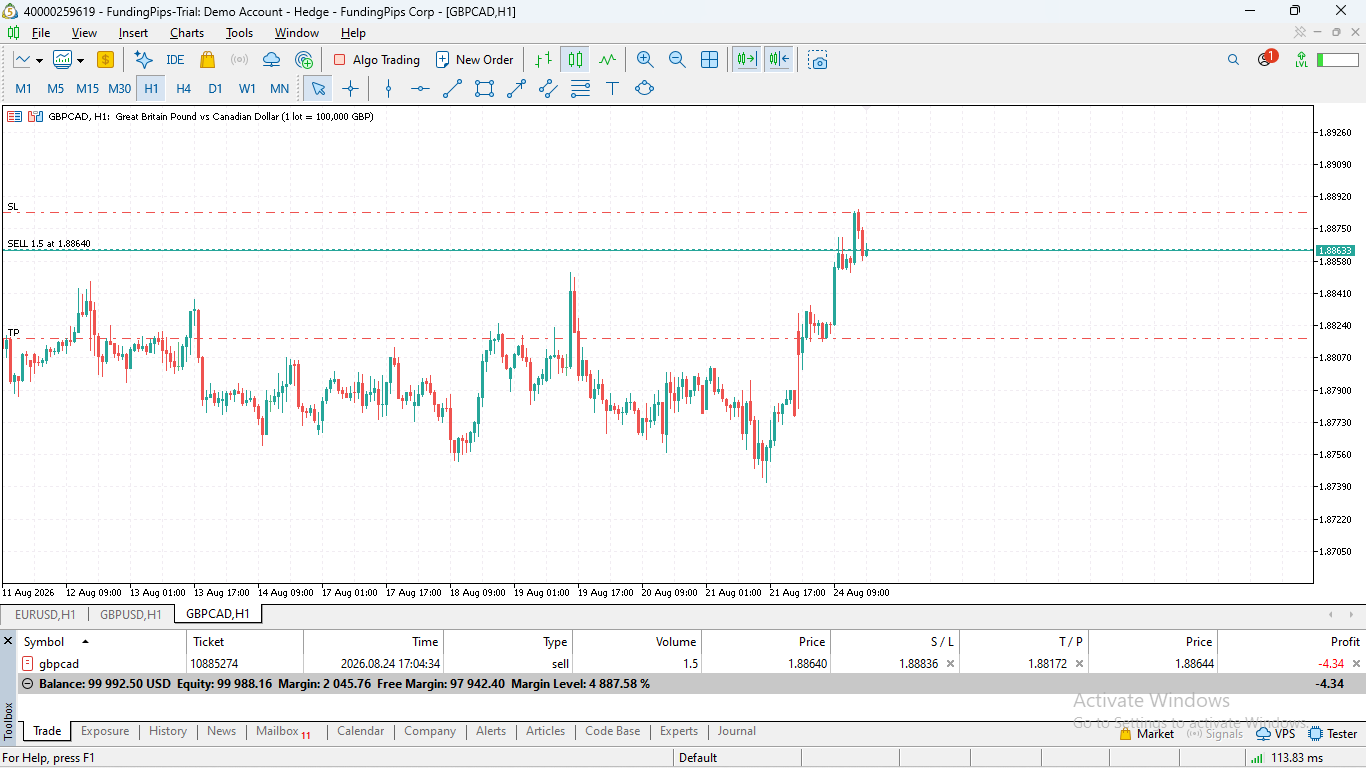Open the VPS button in the Toolbox
Viewport: 1366px width, 768px height.
[x=1275, y=734]
